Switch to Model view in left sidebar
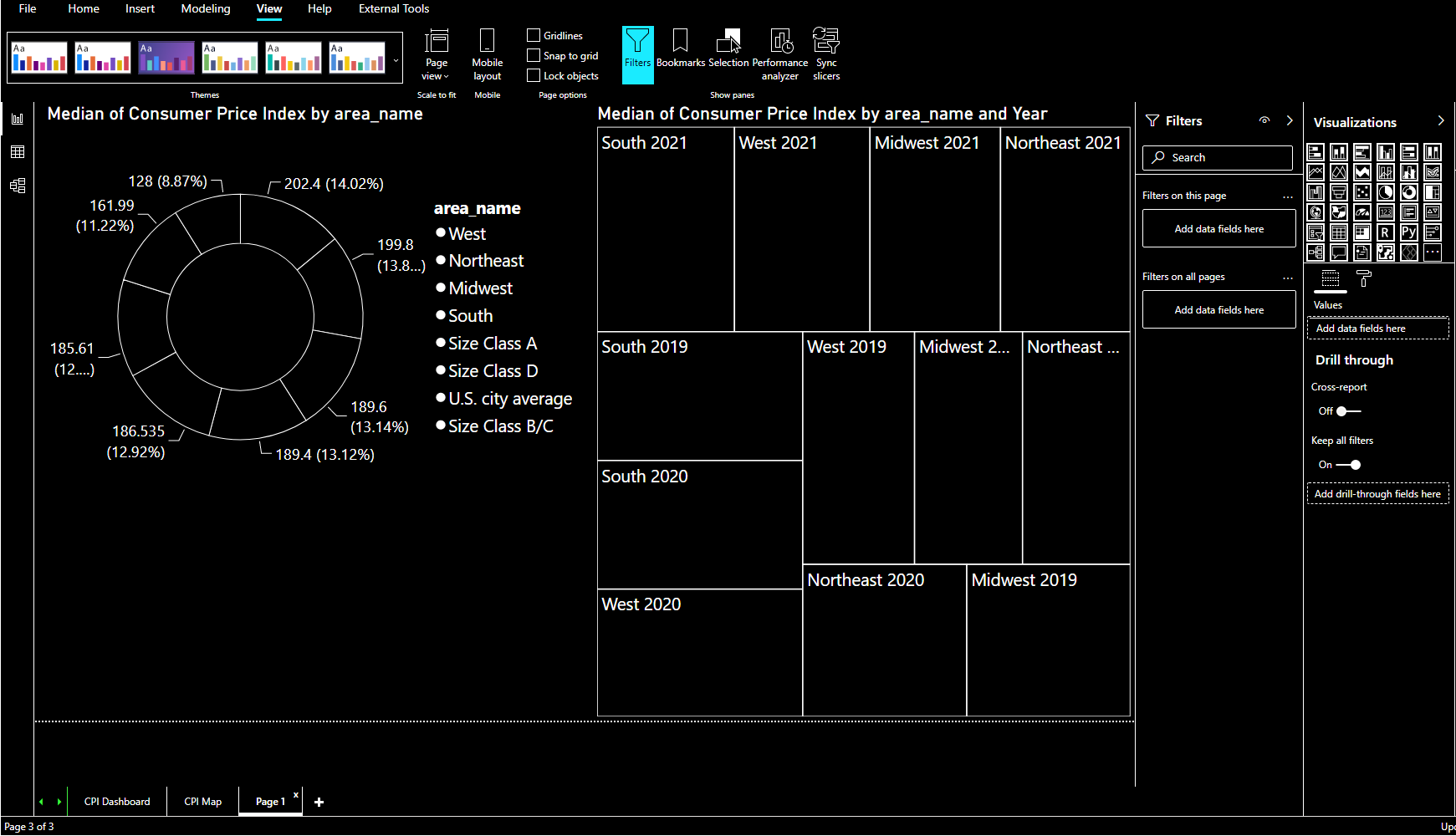The image size is (1456, 836). 18,186
